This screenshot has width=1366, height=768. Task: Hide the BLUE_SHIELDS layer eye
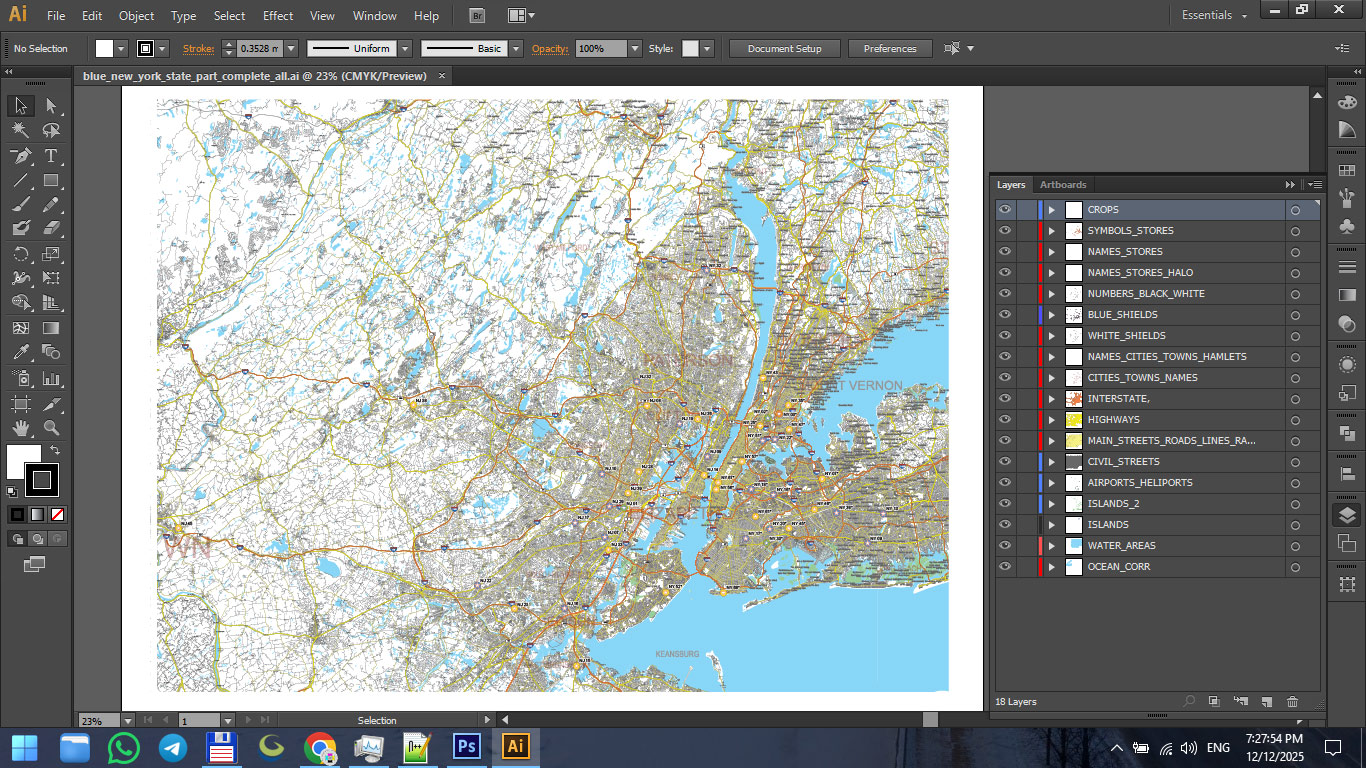(x=1005, y=315)
